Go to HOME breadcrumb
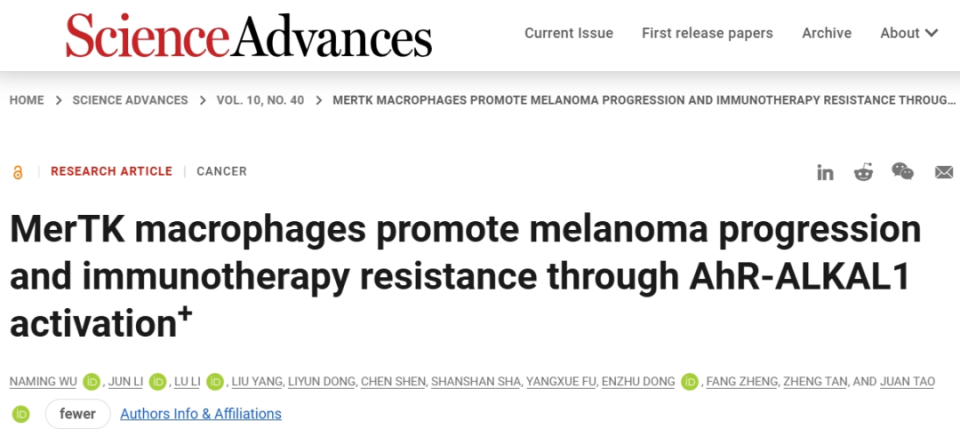 [x=27, y=100]
